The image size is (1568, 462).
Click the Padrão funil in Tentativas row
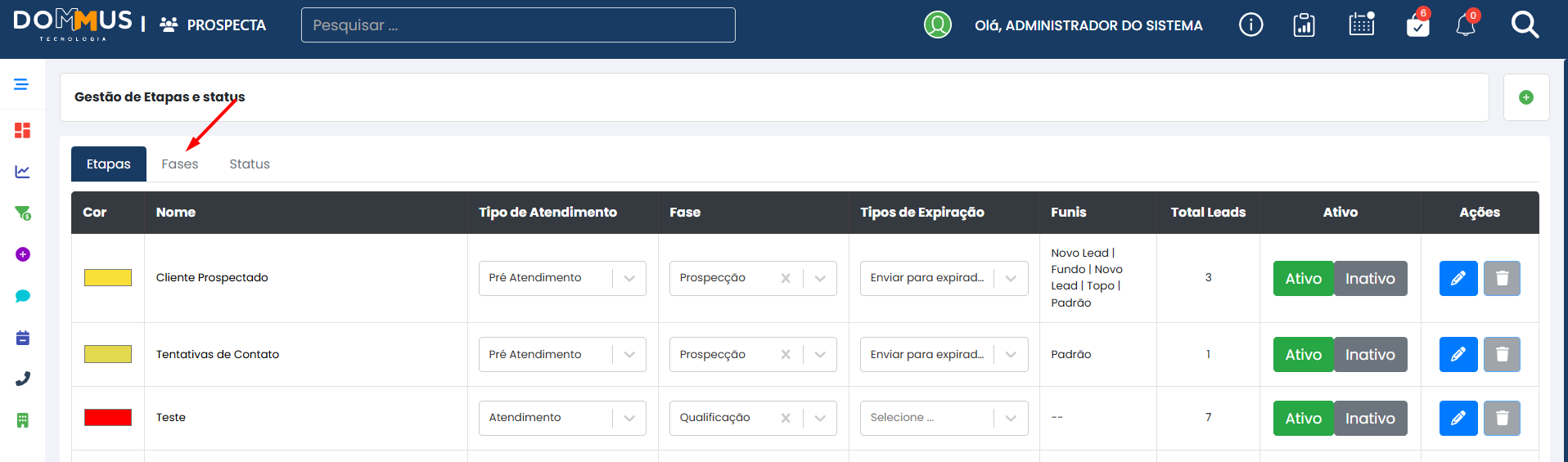click(1071, 354)
